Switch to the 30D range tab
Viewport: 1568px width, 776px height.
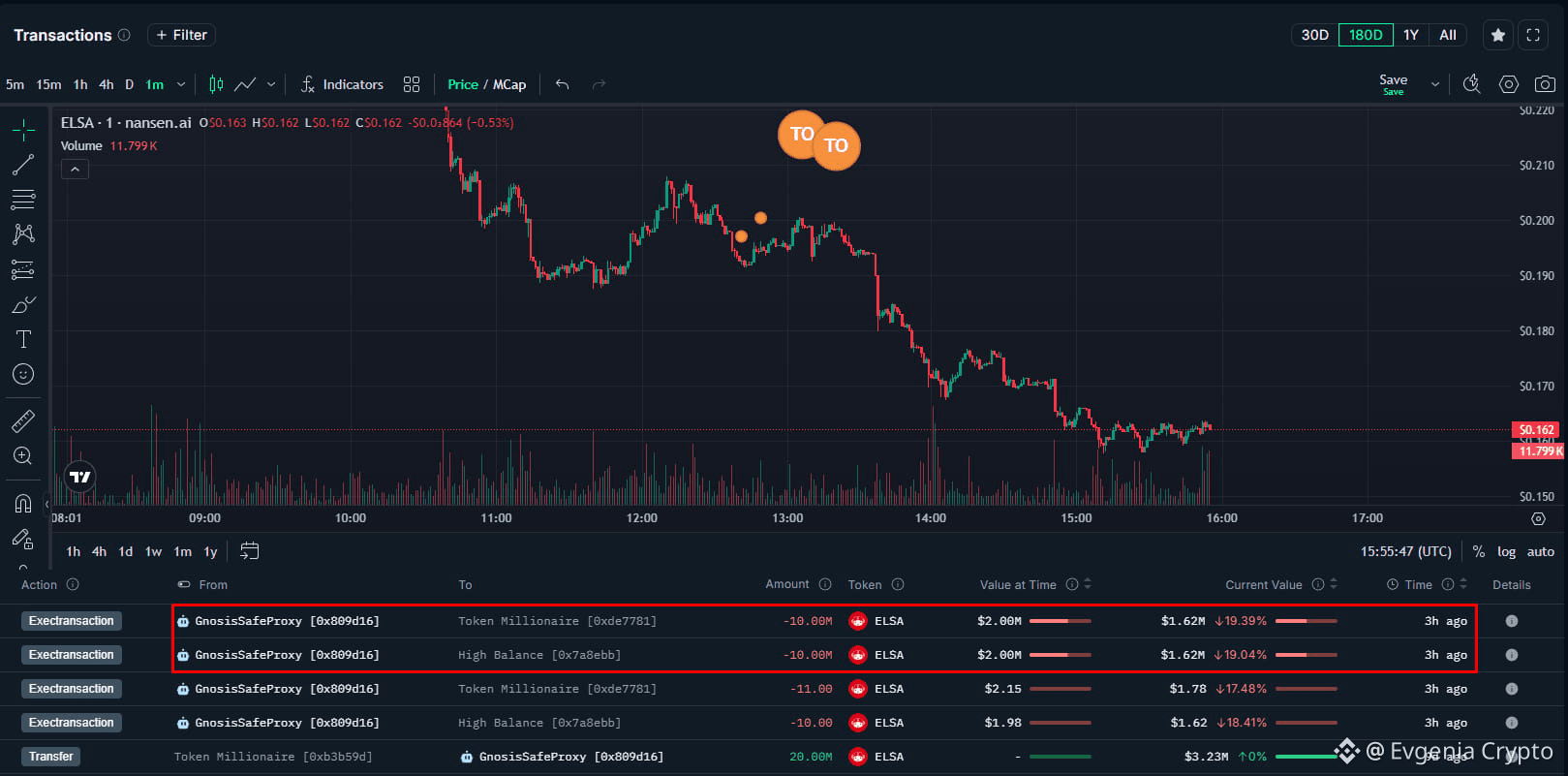pos(1315,35)
